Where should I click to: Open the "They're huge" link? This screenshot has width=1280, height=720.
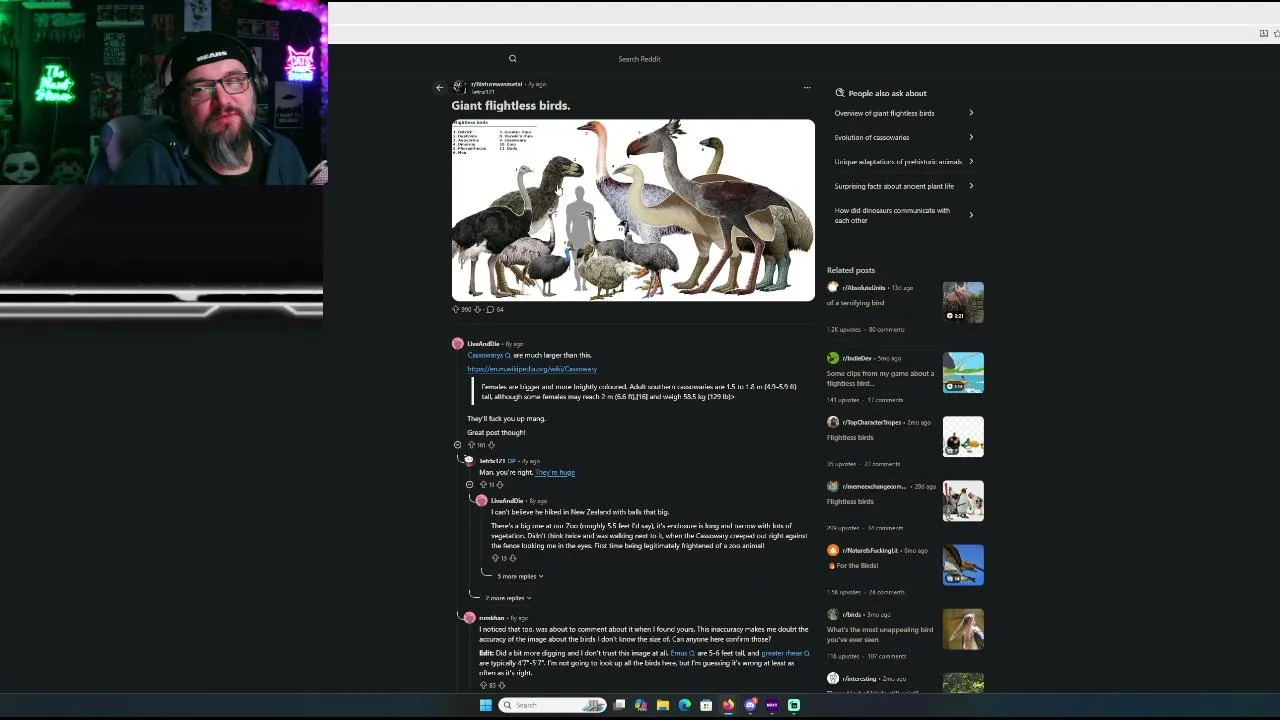pyautogui.click(x=555, y=472)
